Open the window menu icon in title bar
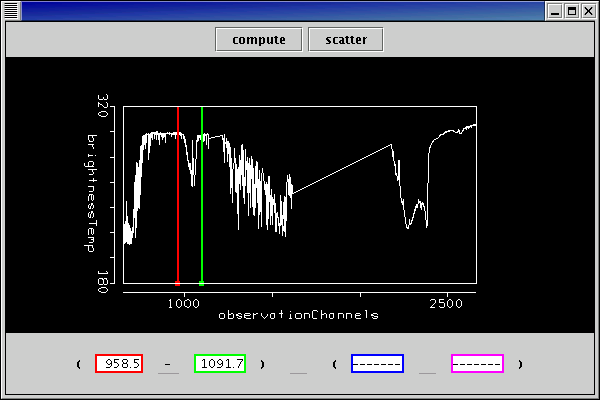Screen dimensions: 600x400 (x=11, y=11)
